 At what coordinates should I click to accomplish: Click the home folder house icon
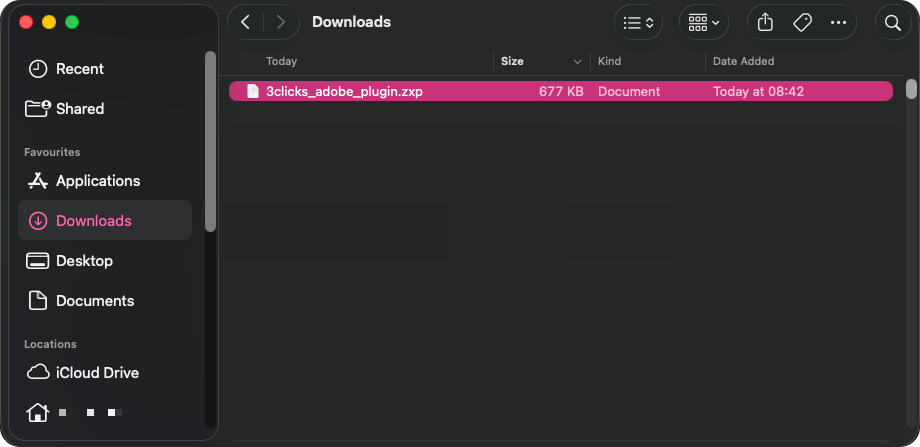[38, 412]
